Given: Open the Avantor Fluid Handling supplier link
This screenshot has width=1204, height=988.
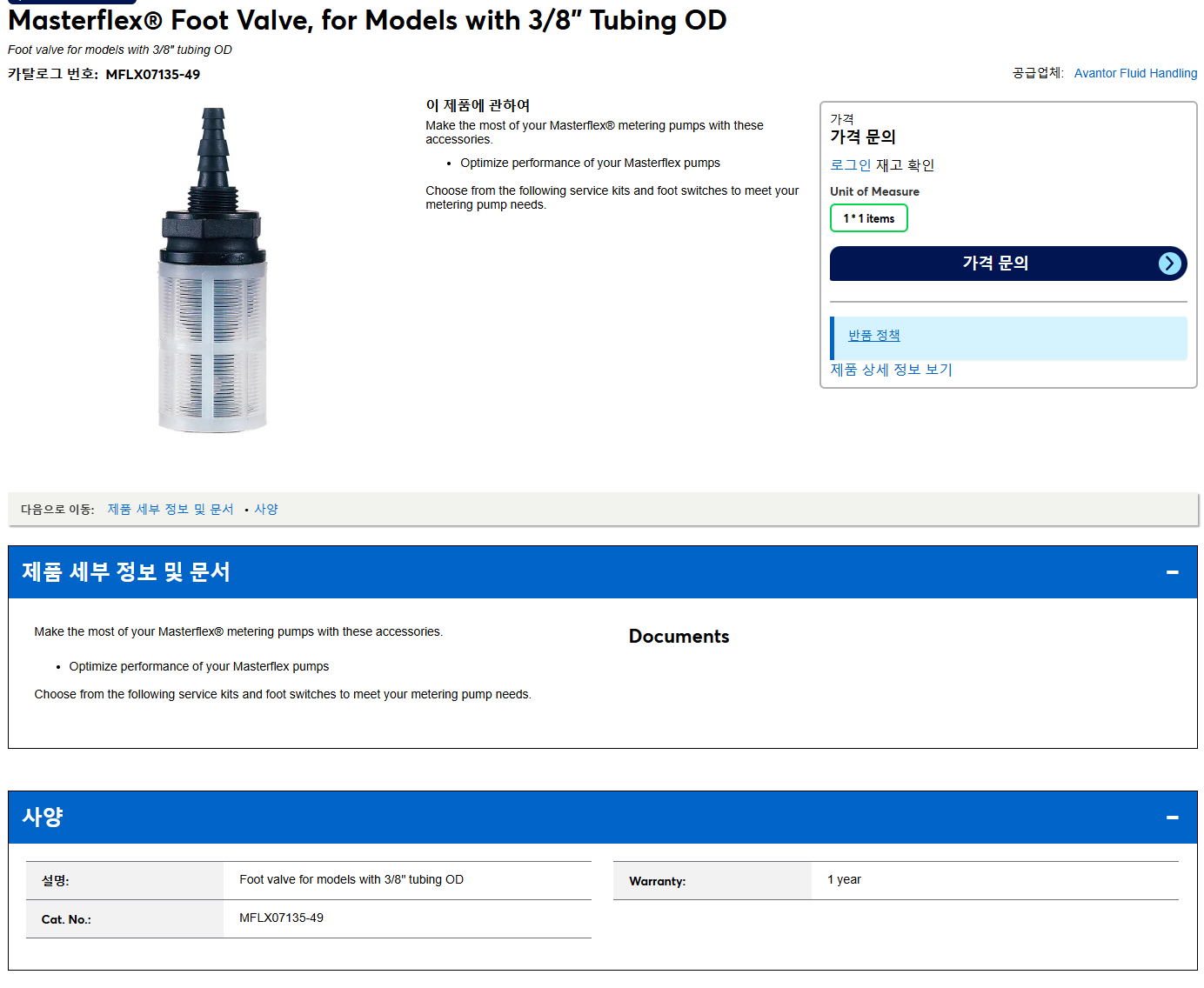Looking at the screenshot, I should pyautogui.click(x=1135, y=73).
